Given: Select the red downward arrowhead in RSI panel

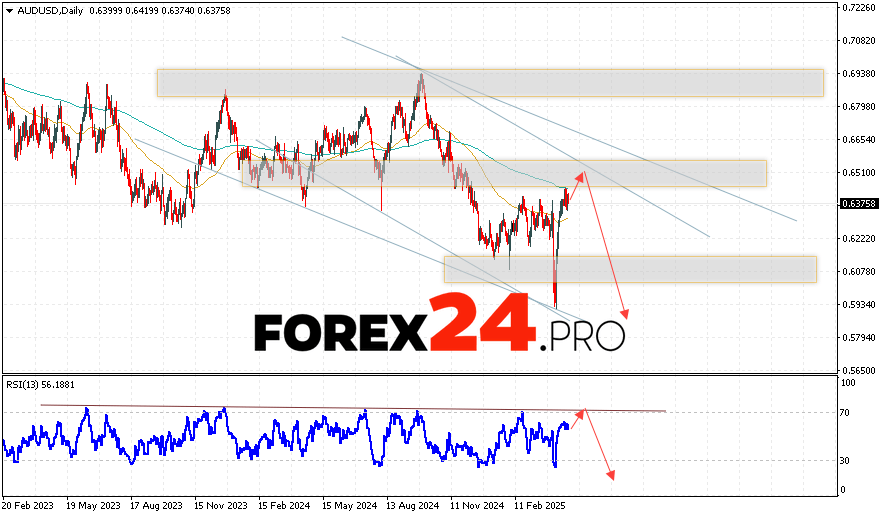Looking at the screenshot, I should point(610,475).
